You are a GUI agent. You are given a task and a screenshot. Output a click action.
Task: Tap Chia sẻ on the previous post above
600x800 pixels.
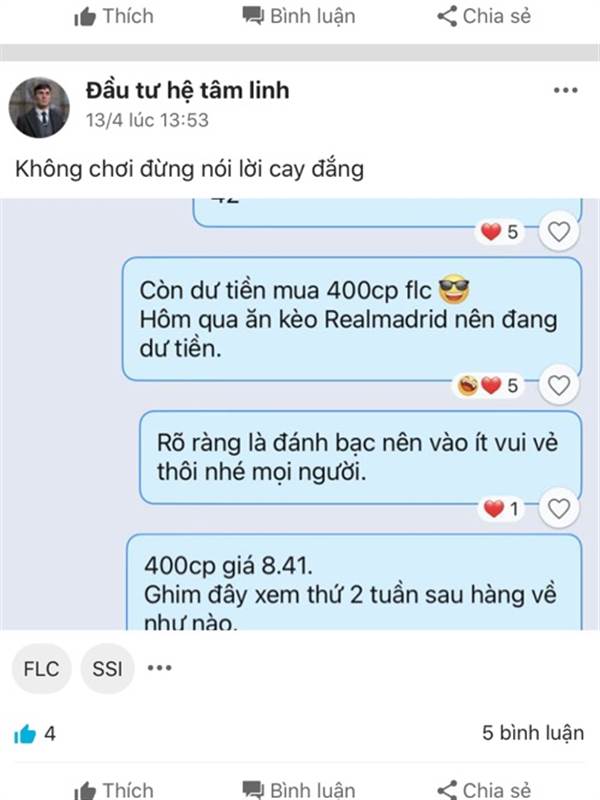(x=484, y=16)
